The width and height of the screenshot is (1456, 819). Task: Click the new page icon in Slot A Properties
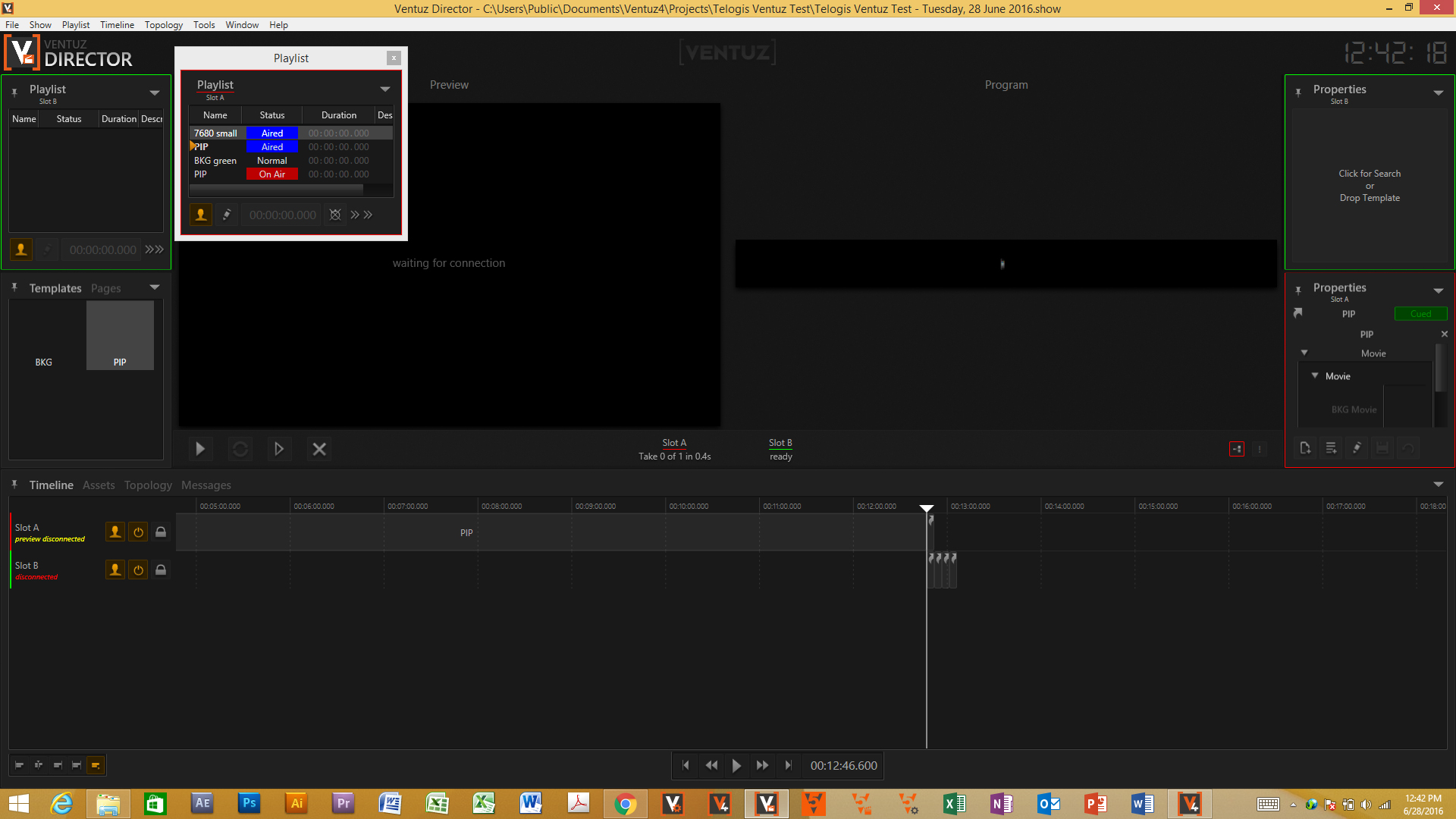click(x=1305, y=448)
